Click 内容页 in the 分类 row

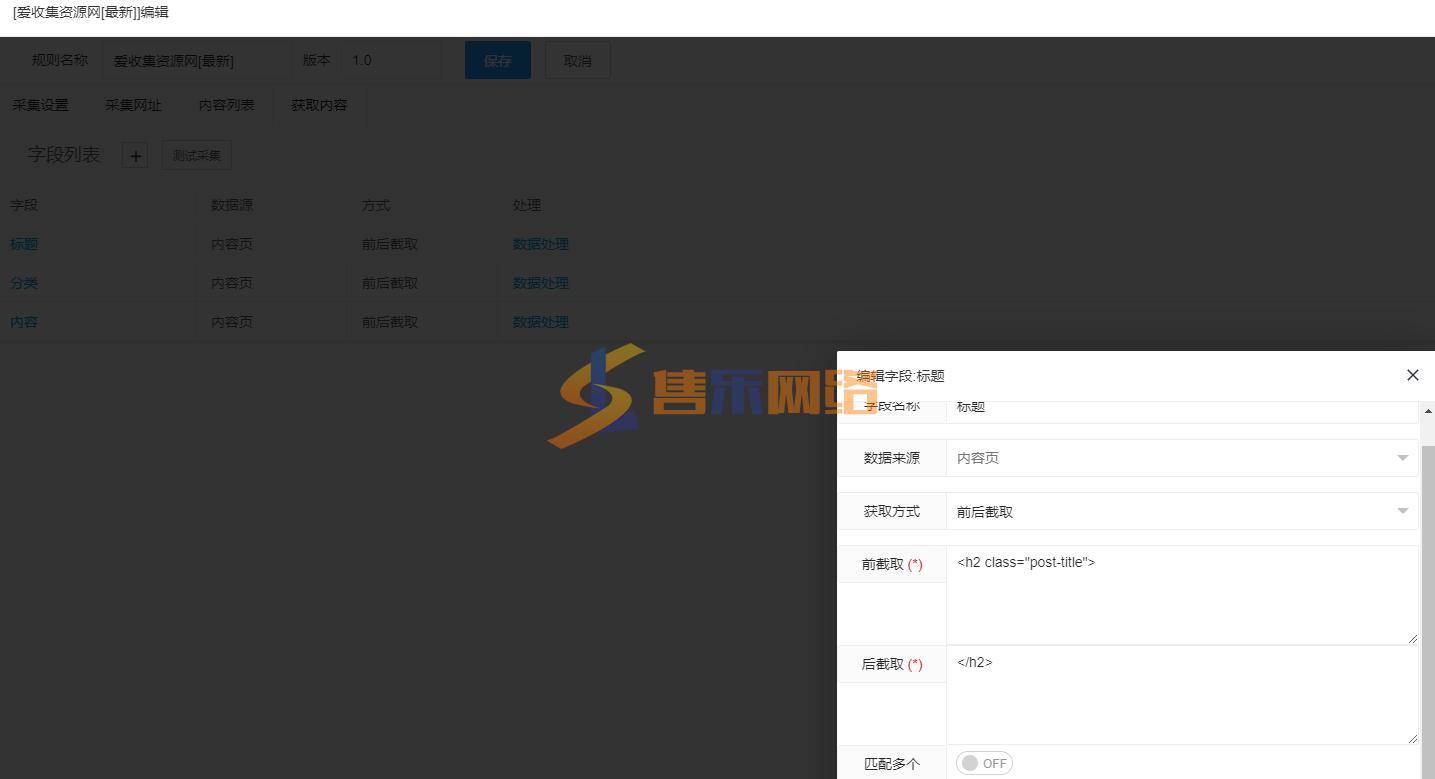(232, 283)
